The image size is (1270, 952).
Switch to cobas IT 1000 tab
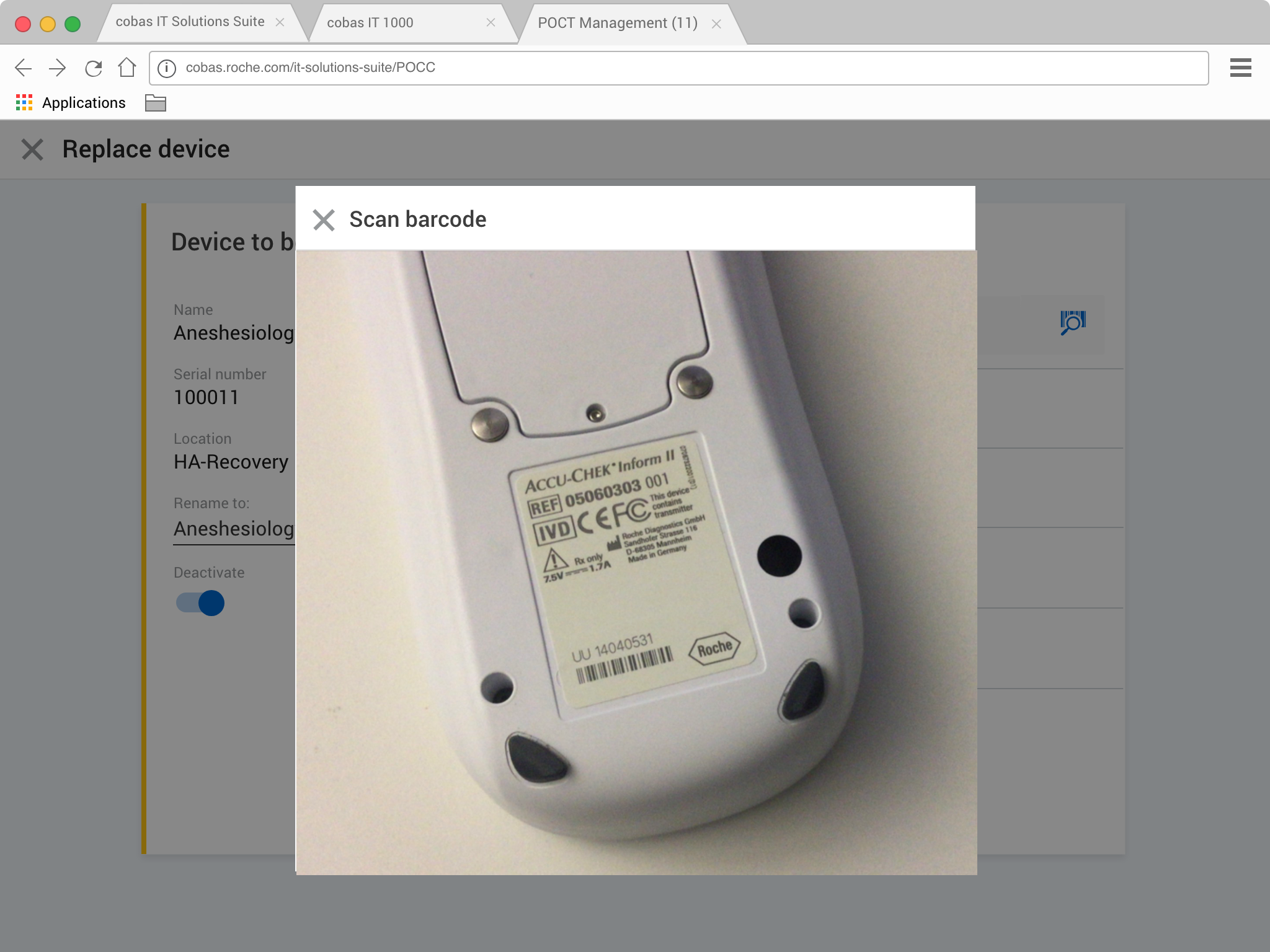(x=370, y=23)
